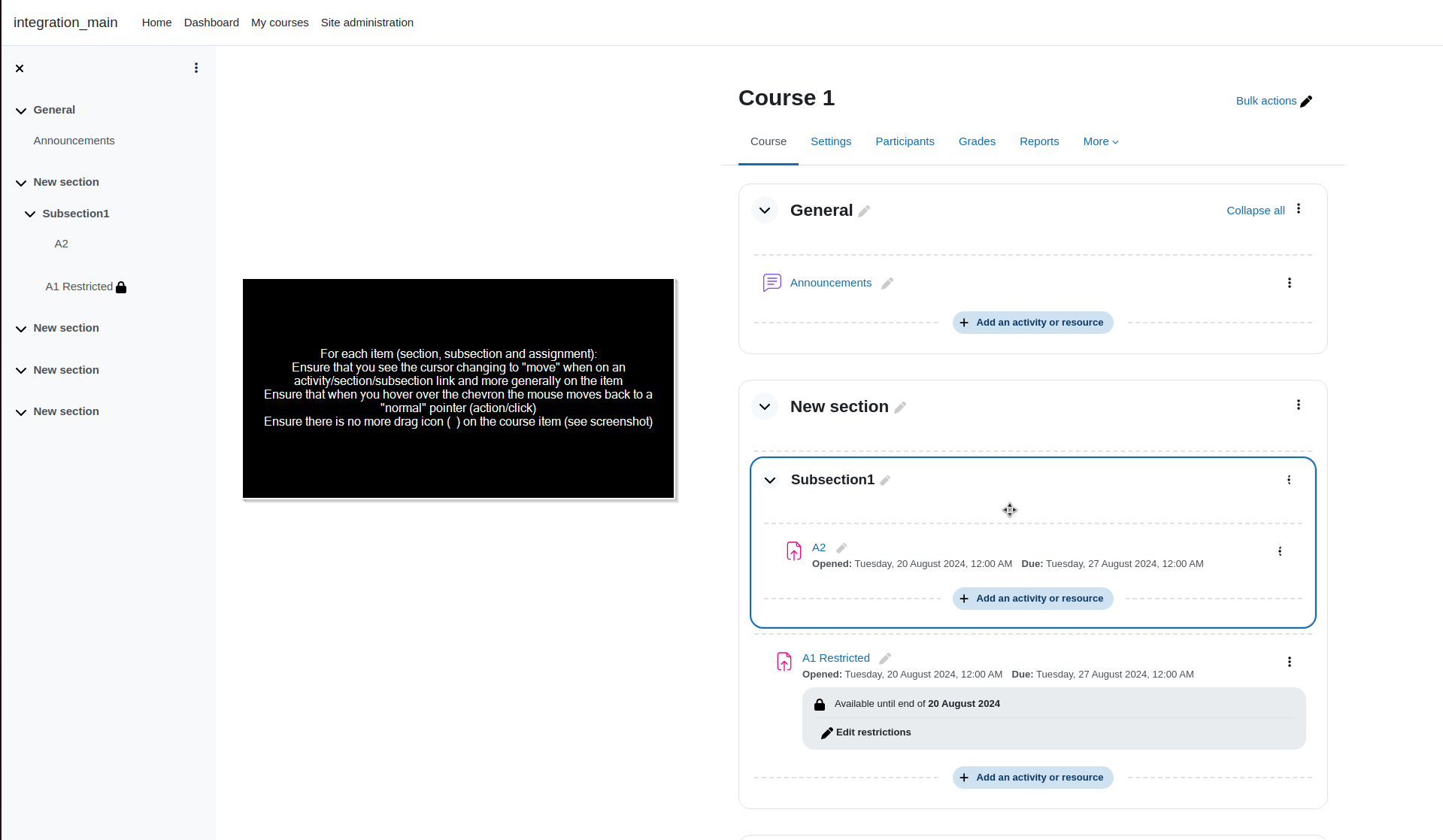
Task: Click Bulk actions link
Action: [x=1266, y=101]
